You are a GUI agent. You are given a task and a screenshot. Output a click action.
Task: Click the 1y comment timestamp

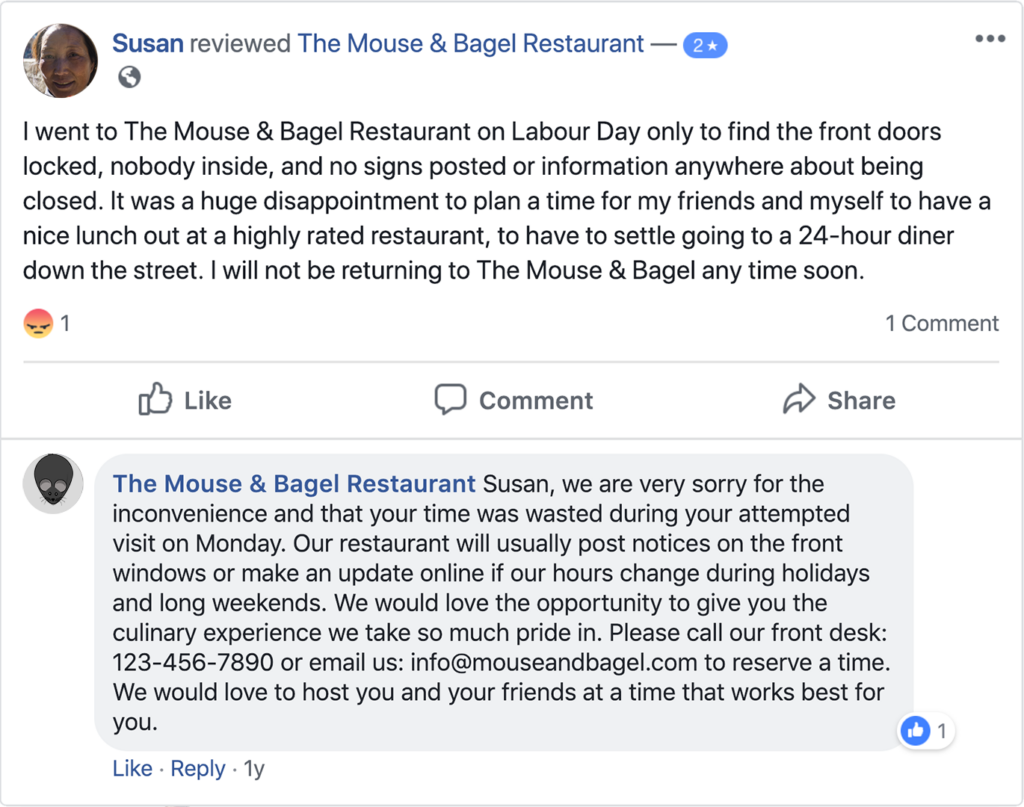(254, 769)
